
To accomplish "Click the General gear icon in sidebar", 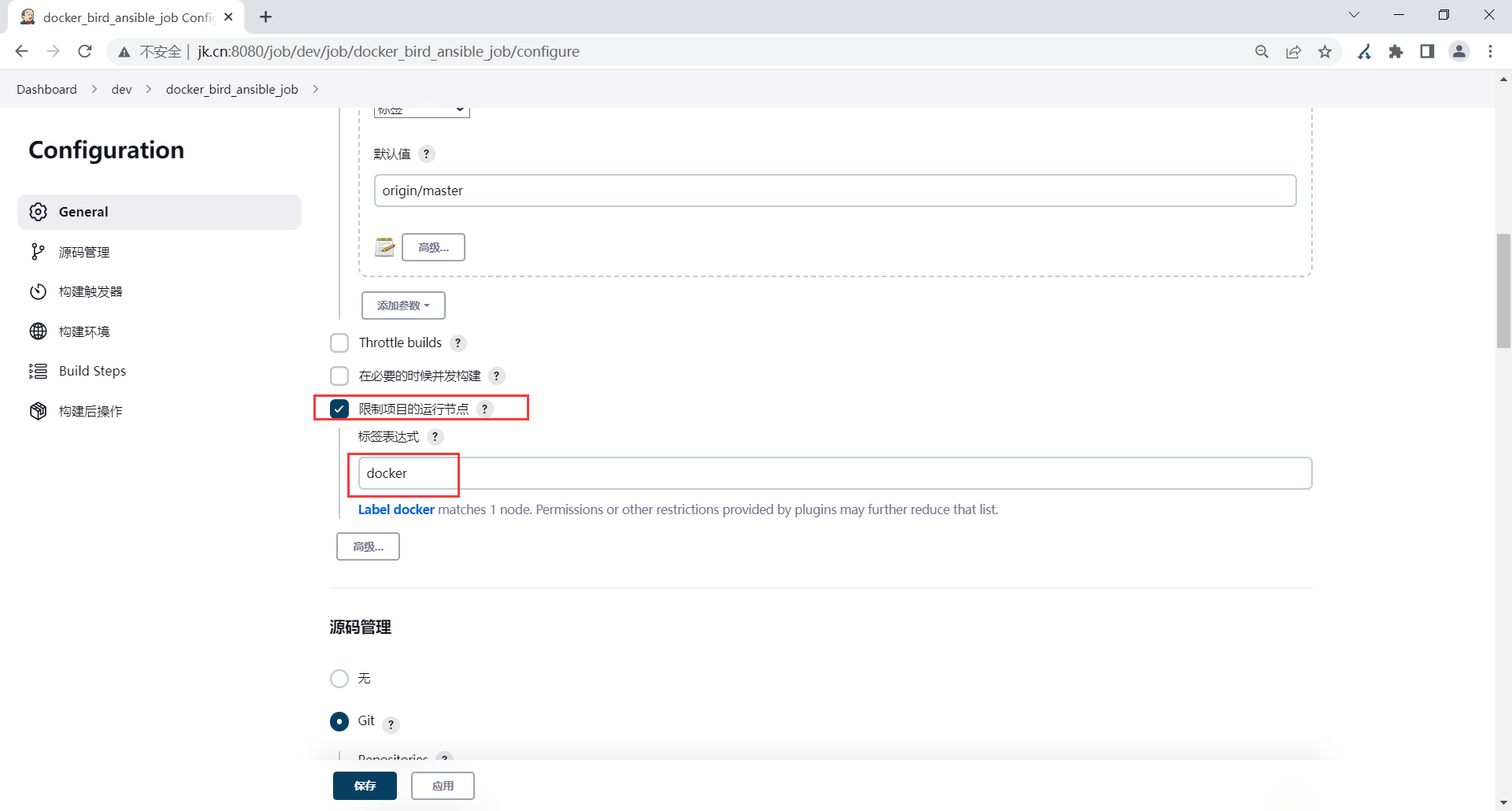I will (x=38, y=212).
